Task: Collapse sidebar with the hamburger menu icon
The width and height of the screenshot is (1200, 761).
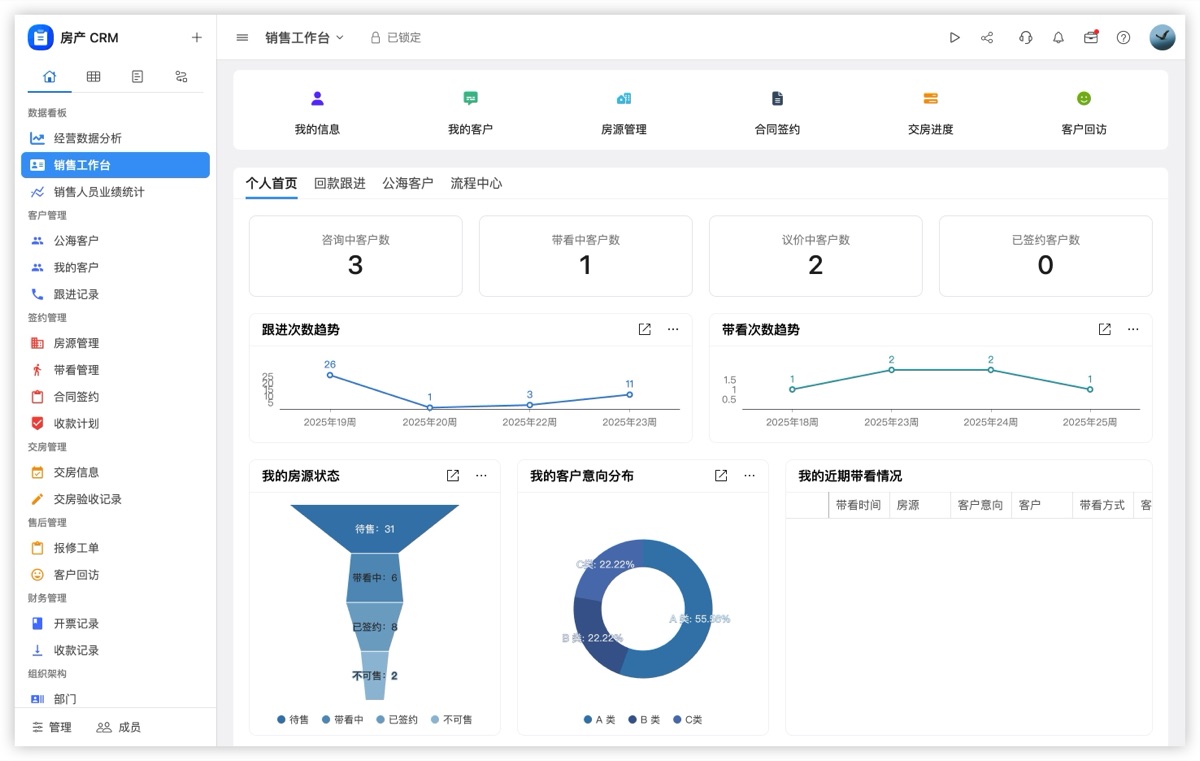Action: pyautogui.click(x=242, y=38)
